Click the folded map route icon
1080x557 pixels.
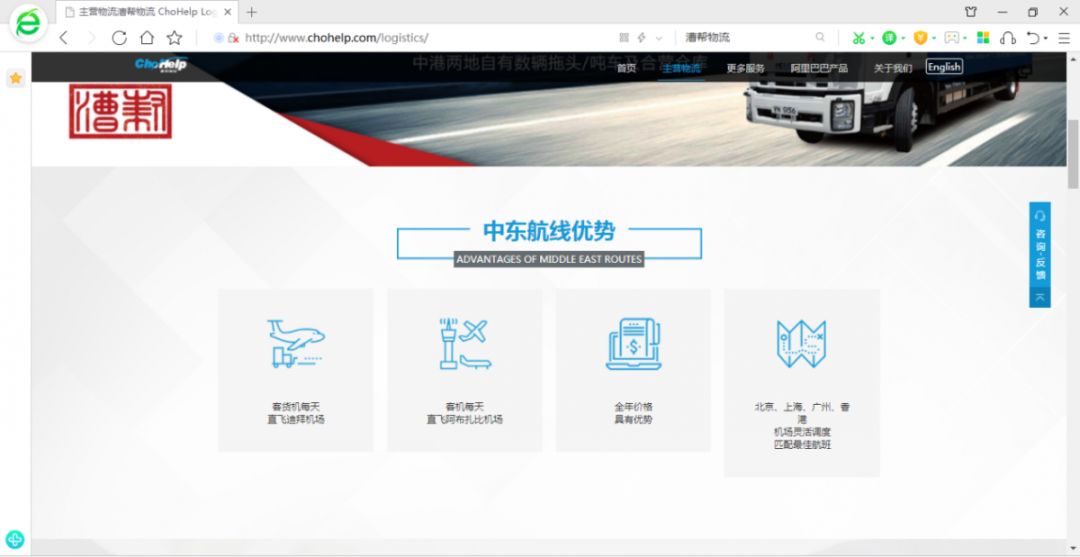coord(801,343)
